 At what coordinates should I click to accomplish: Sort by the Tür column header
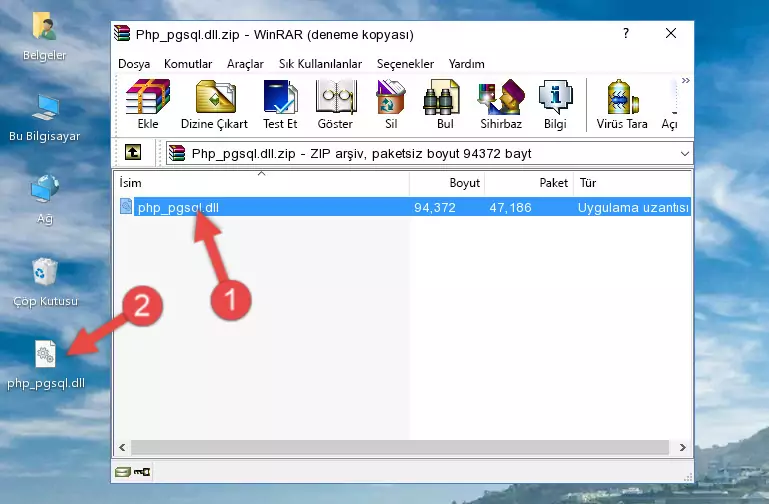tap(633, 183)
